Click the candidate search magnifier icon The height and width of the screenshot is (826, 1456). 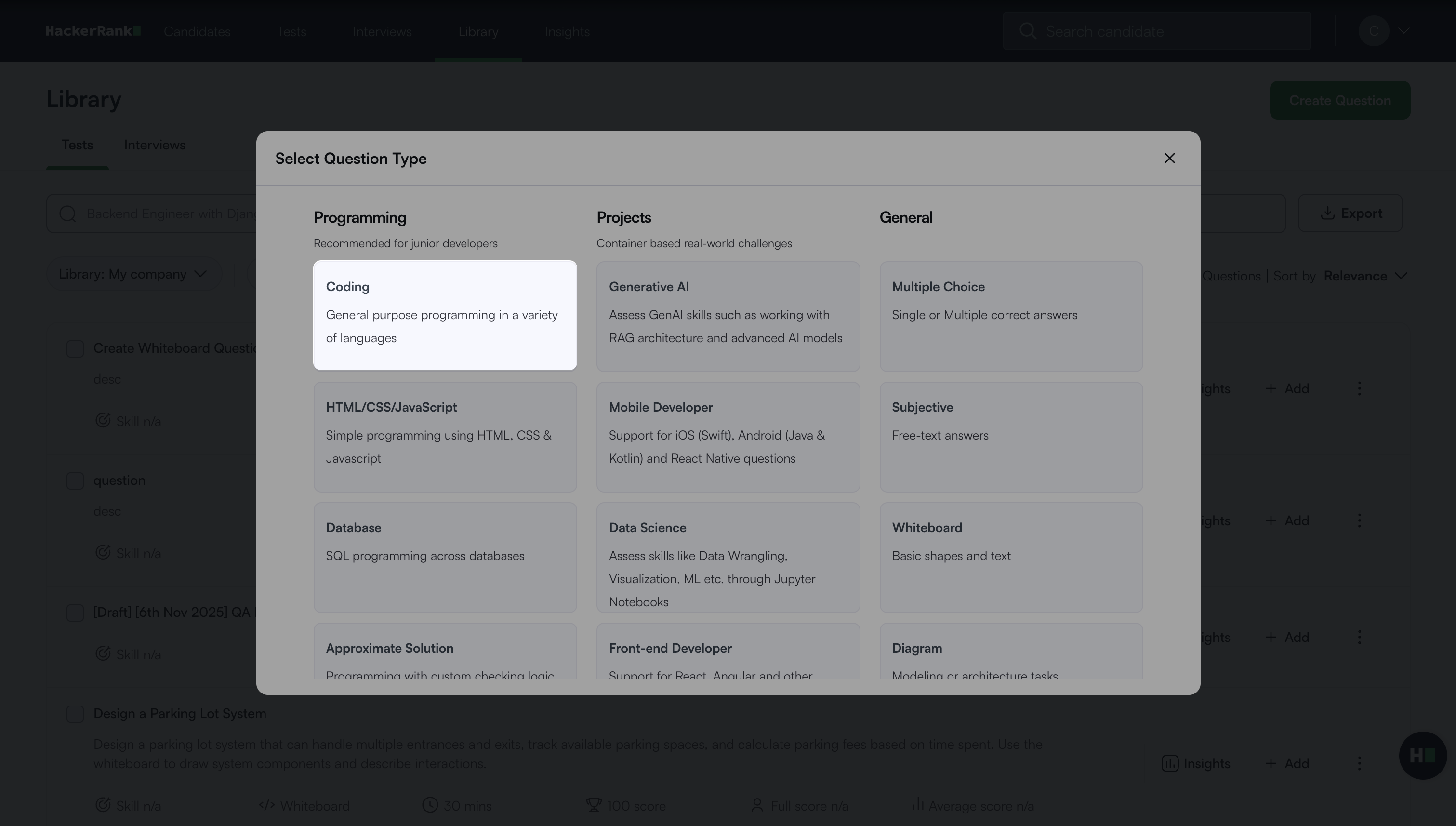(x=1027, y=31)
